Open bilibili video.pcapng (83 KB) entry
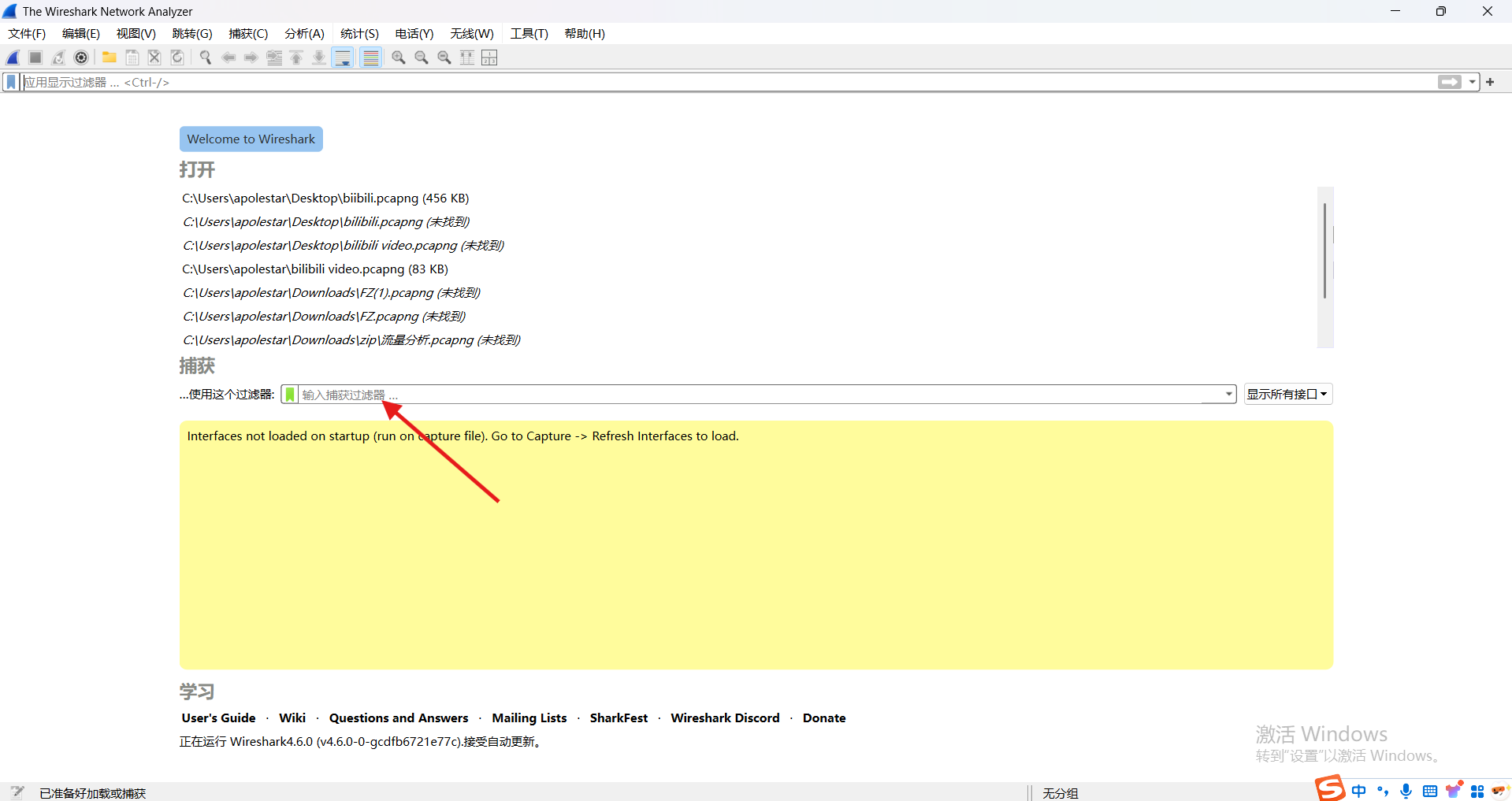The width and height of the screenshot is (1512, 801). [x=315, y=269]
